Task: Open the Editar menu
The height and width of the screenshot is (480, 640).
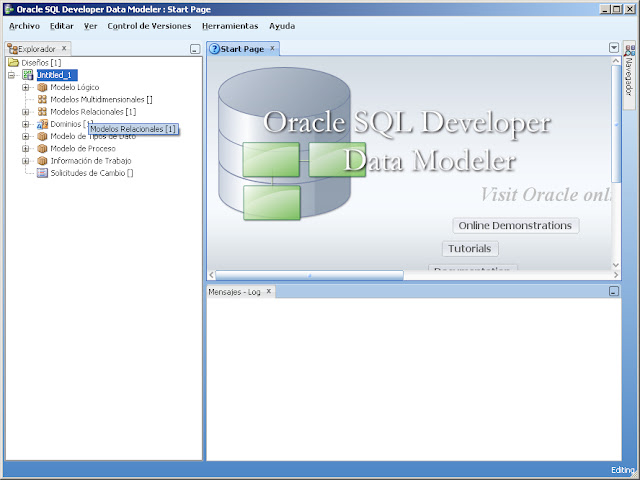Action: [62, 26]
